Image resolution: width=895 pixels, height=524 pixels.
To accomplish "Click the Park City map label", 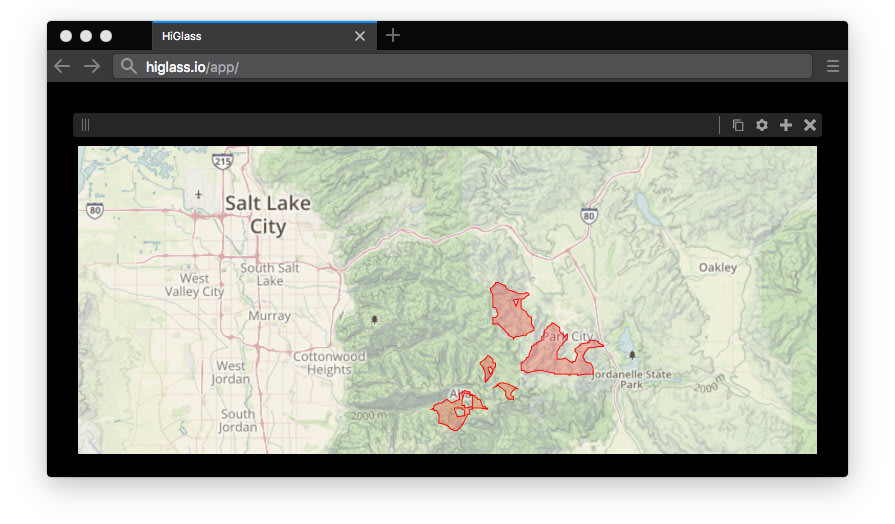I will pyautogui.click(x=567, y=336).
